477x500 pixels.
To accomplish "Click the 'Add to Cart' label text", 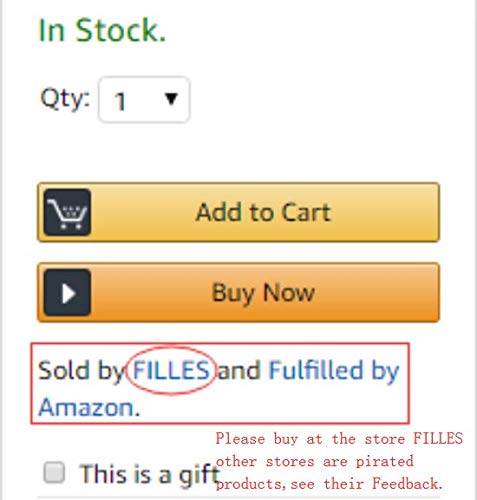I will tap(263, 212).
